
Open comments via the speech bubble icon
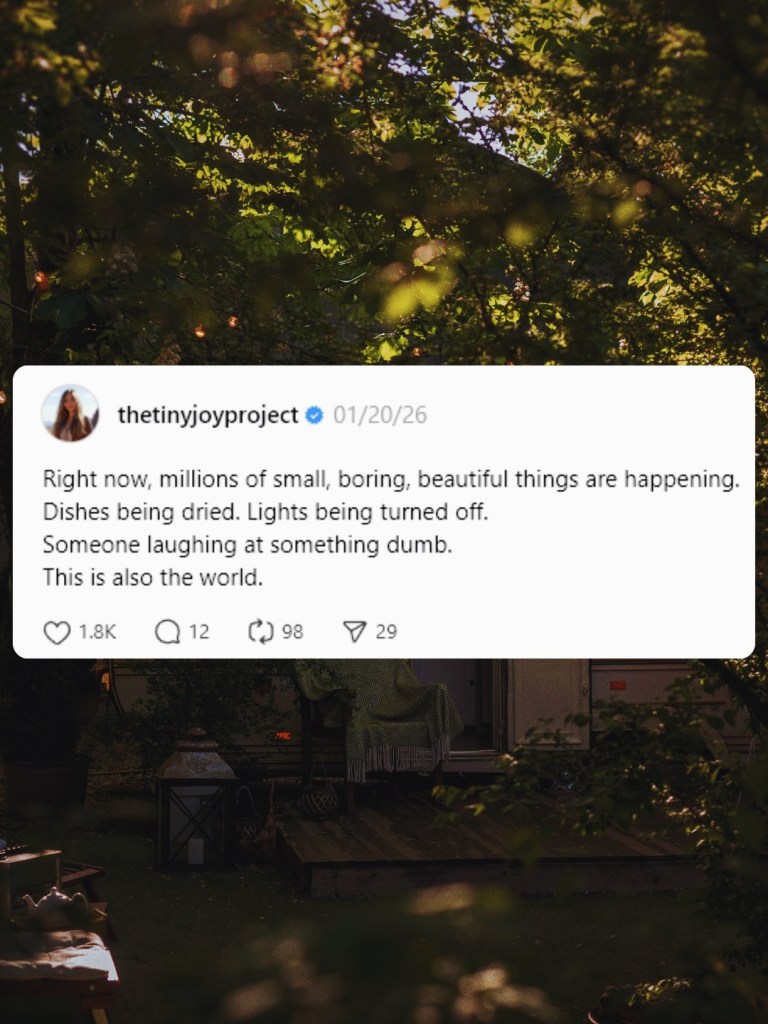tap(167, 632)
